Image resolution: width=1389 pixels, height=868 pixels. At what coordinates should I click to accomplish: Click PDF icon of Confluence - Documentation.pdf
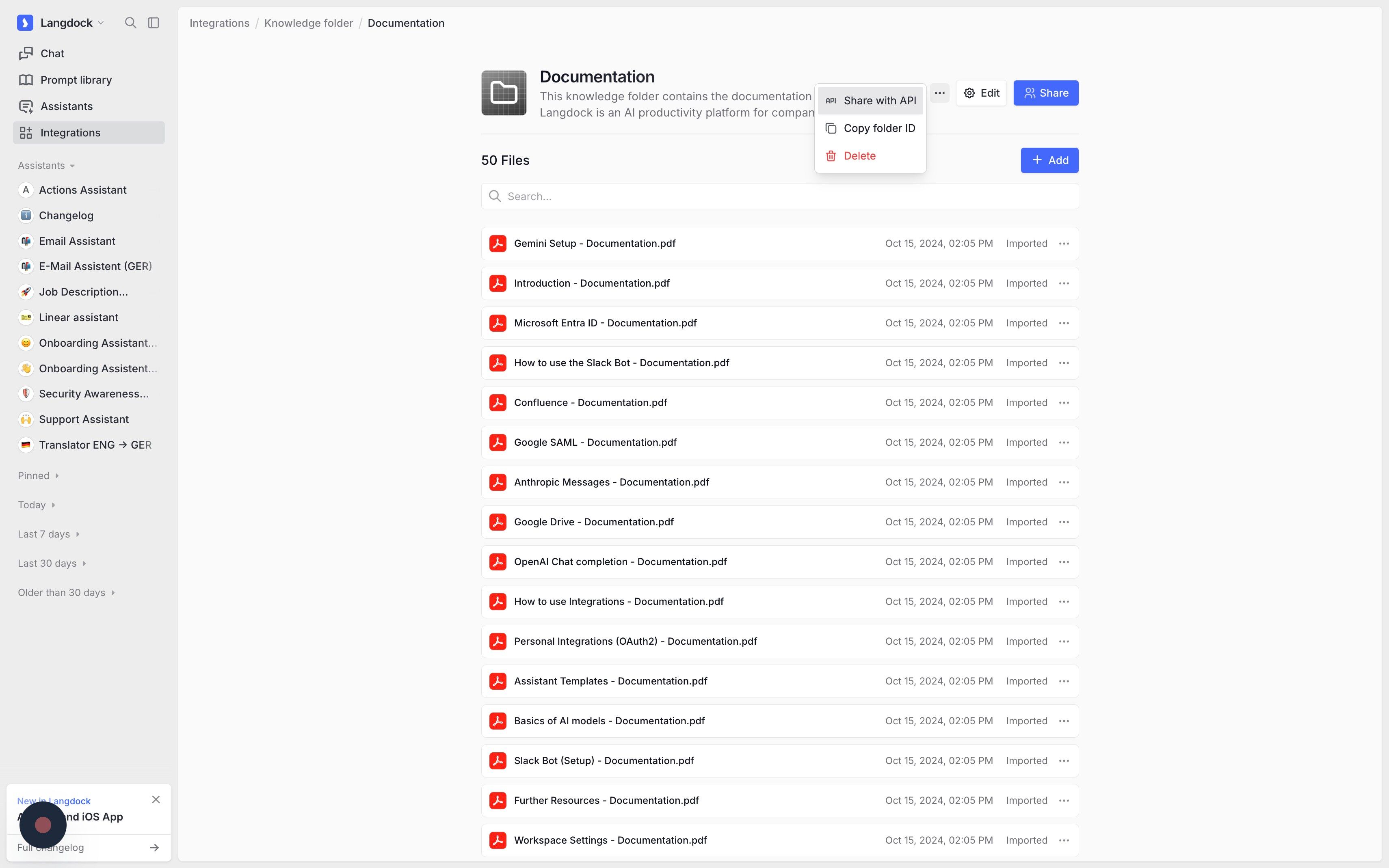[497, 402]
